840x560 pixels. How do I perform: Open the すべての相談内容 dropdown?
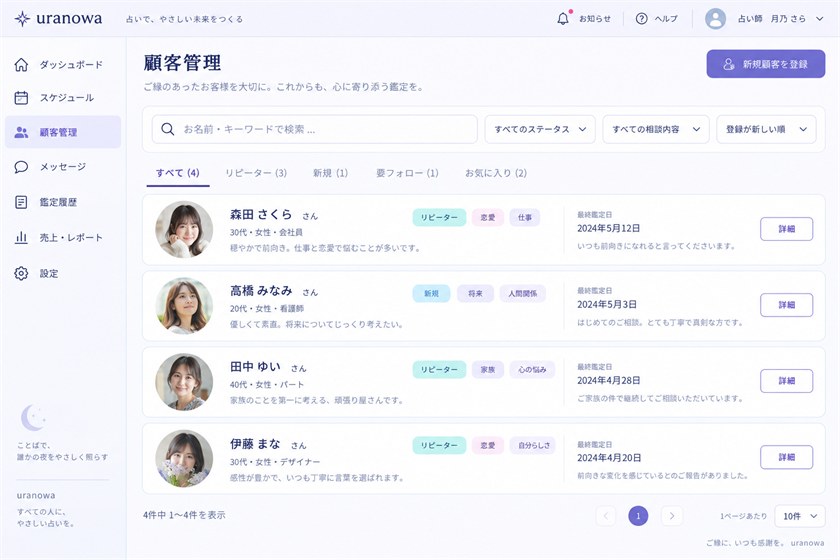[x=656, y=129]
